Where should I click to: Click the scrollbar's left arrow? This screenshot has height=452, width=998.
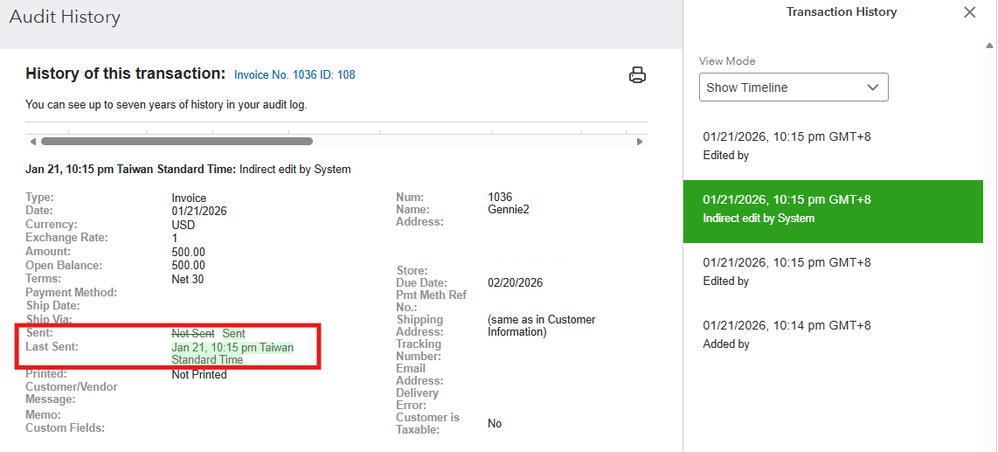(x=33, y=142)
